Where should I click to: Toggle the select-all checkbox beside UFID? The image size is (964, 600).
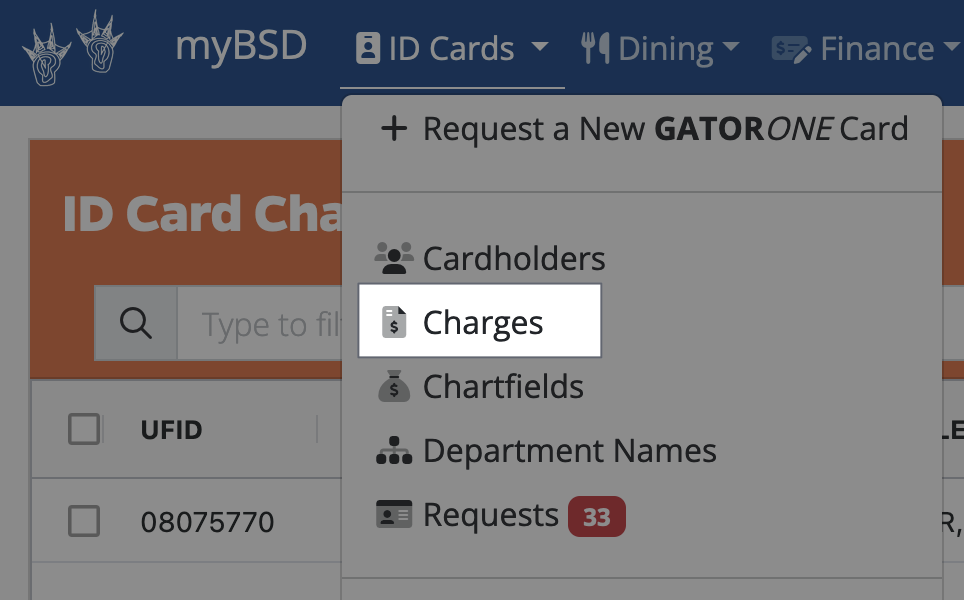pyautogui.click(x=84, y=429)
